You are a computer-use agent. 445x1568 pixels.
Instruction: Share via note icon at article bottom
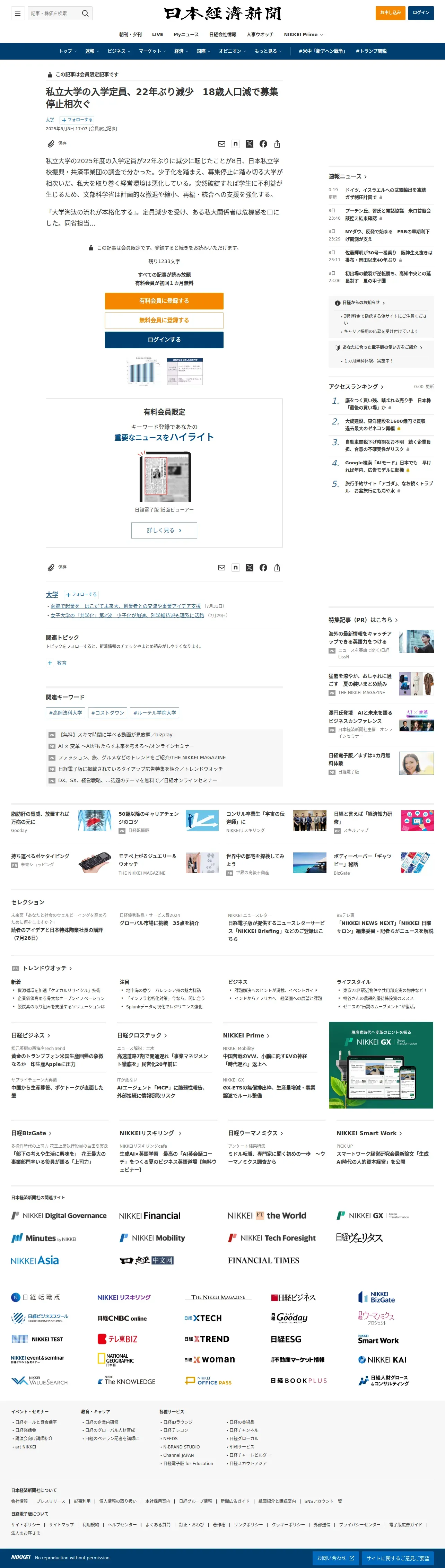click(x=236, y=567)
